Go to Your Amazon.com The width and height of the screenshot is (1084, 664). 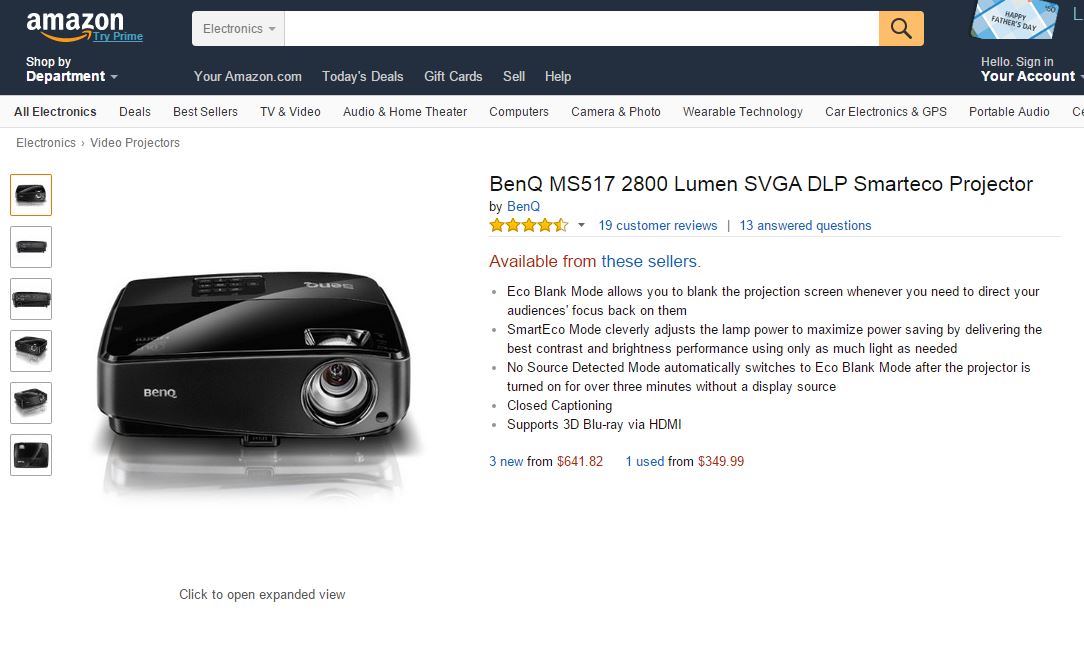point(247,76)
